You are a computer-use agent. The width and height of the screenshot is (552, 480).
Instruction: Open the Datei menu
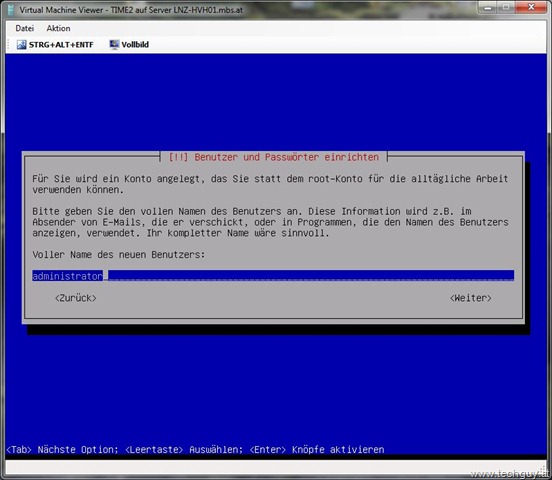coord(25,28)
